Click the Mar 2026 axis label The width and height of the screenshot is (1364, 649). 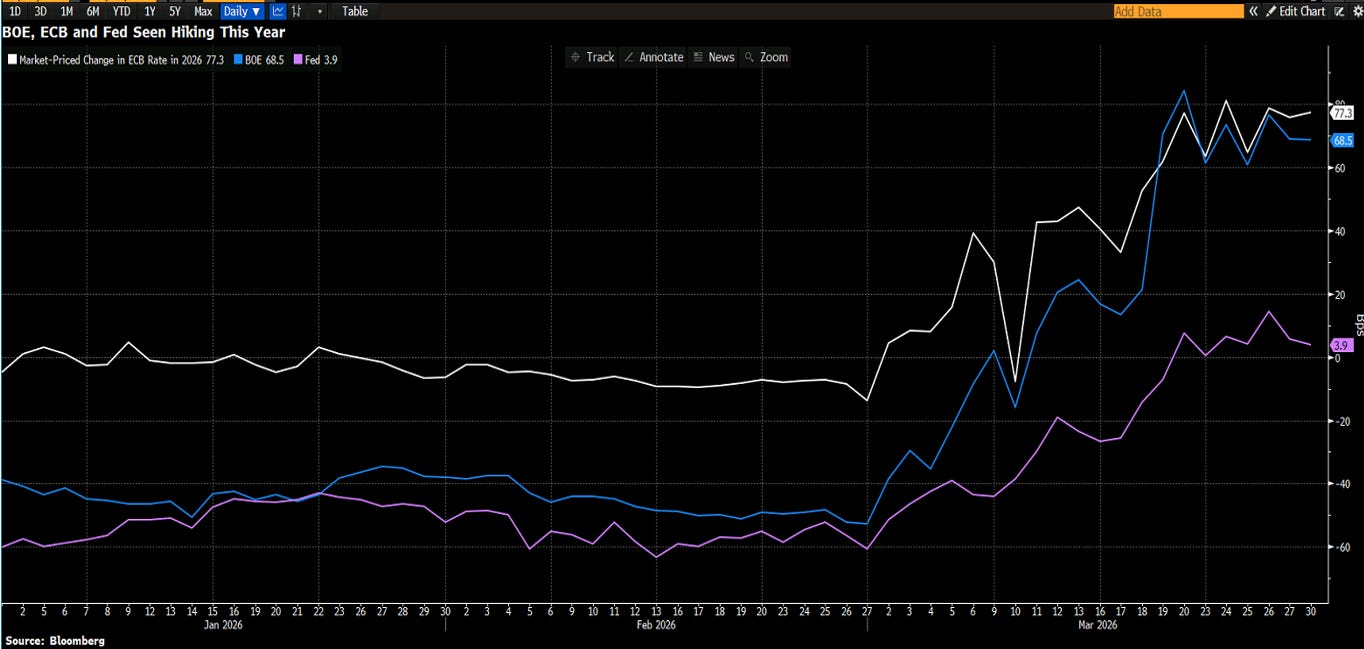(1097, 625)
